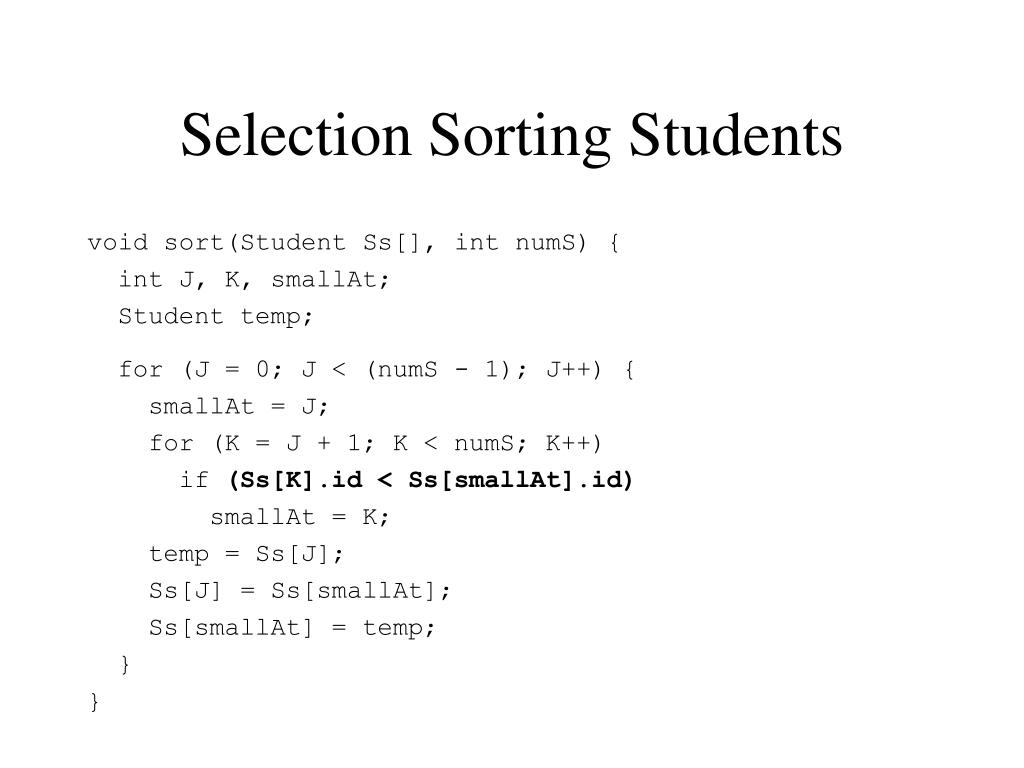This screenshot has width=1024, height=768.
Task: Click the J++ increment expression
Action: (569, 370)
